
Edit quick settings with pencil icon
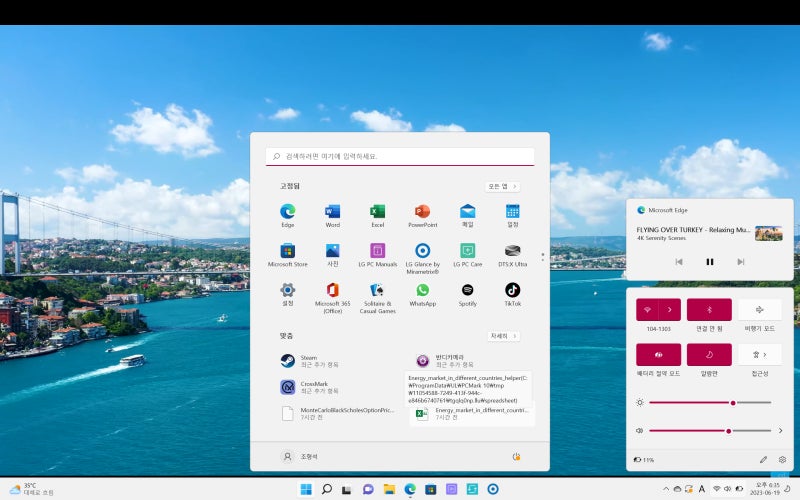763,460
